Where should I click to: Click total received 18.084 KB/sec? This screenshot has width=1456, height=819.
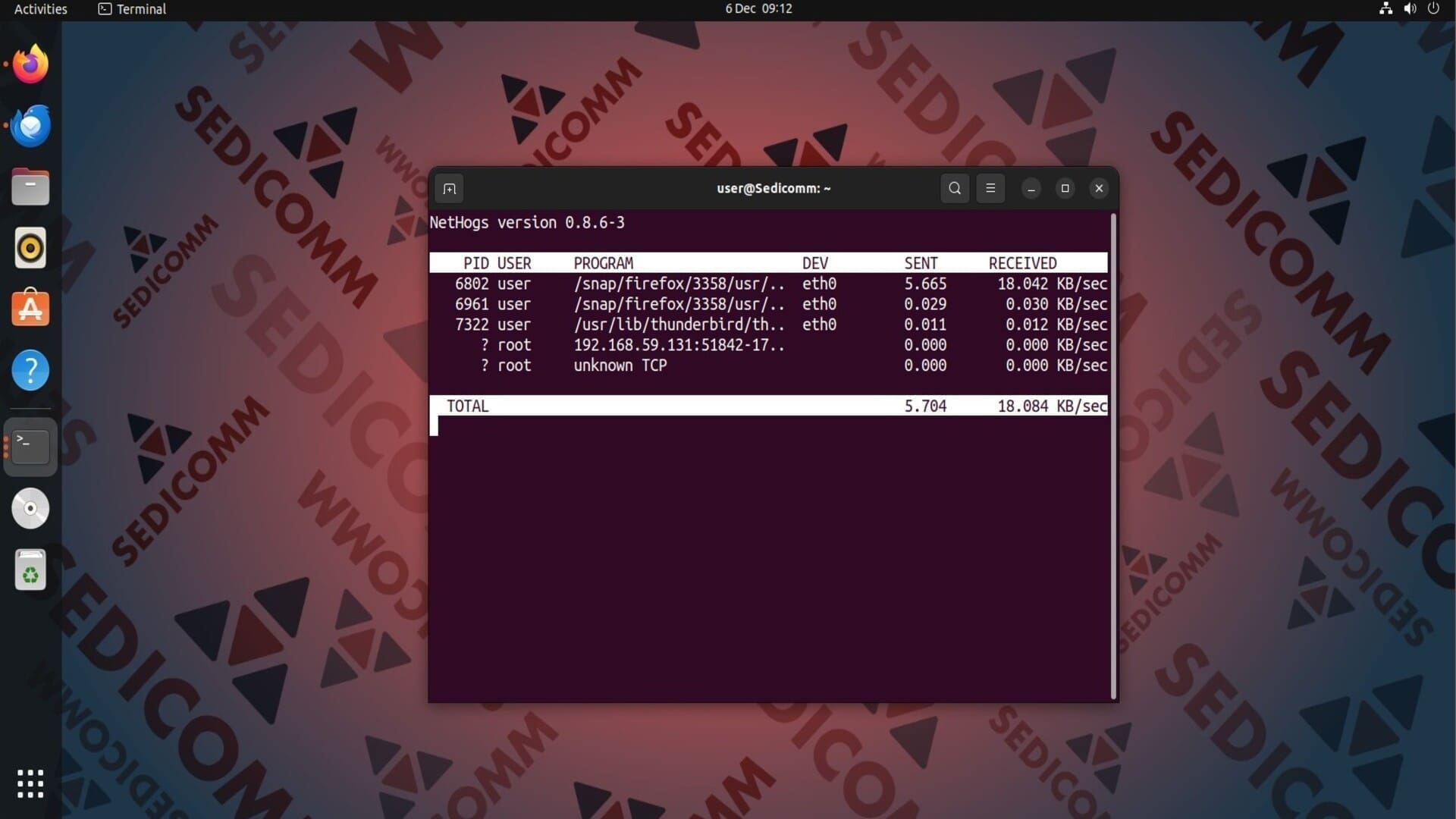tap(1053, 406)
